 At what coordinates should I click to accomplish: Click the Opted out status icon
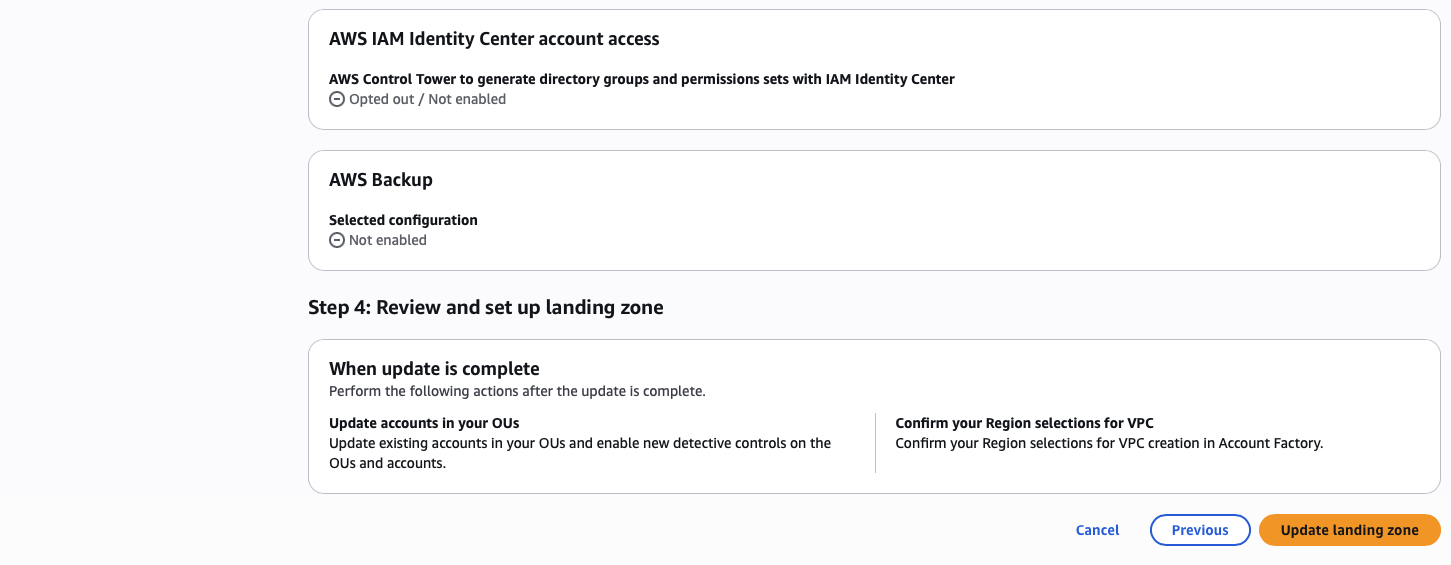tap(337, 100)
